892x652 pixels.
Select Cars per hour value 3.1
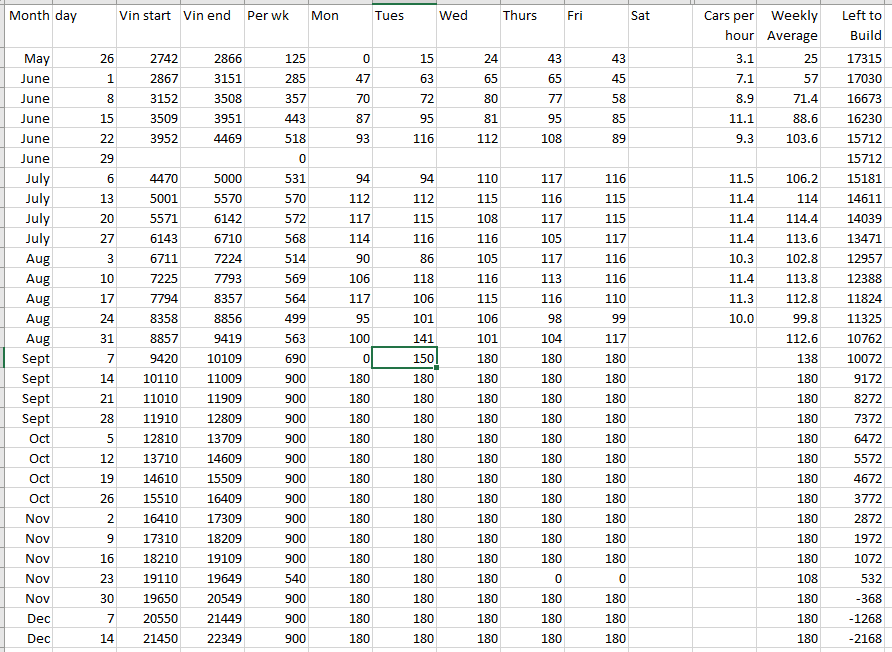point(725,59)
